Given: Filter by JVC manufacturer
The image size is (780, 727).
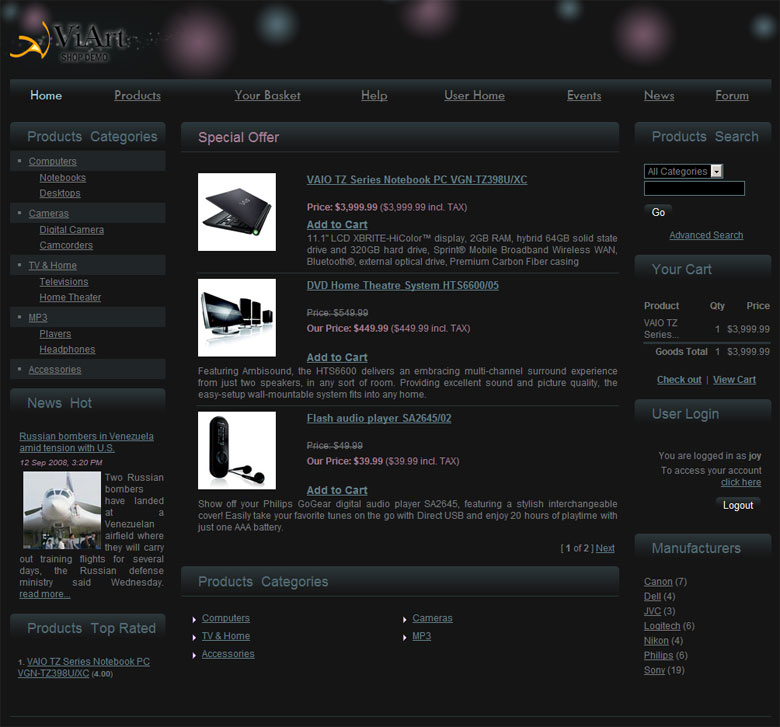Looking at the screenshot, I should click(x=652, y=611).
